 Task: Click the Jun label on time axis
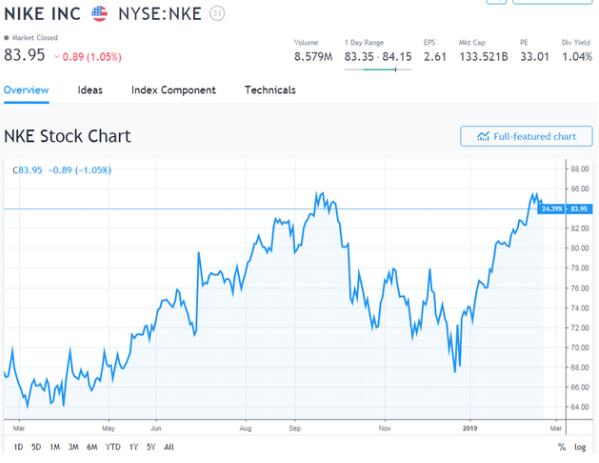pos(156,428)
